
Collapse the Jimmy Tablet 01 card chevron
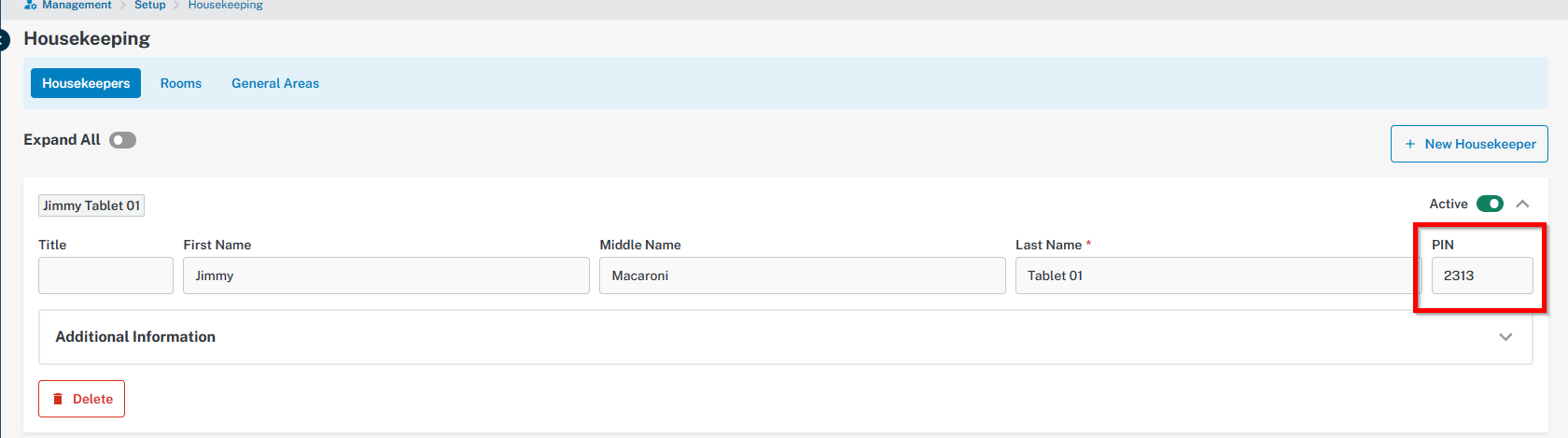1522,204
